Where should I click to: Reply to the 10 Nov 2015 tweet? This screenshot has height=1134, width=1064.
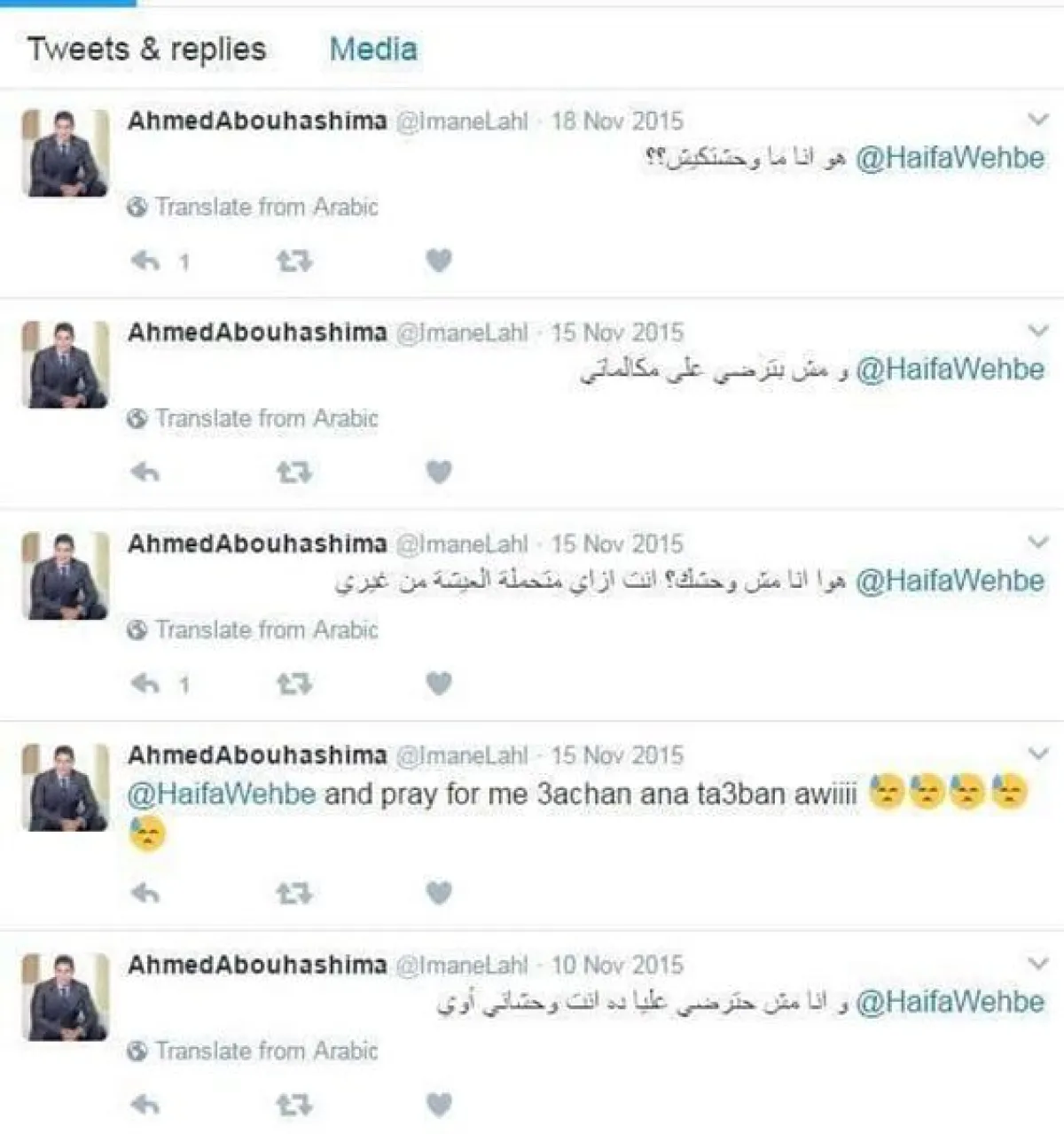145,1105
